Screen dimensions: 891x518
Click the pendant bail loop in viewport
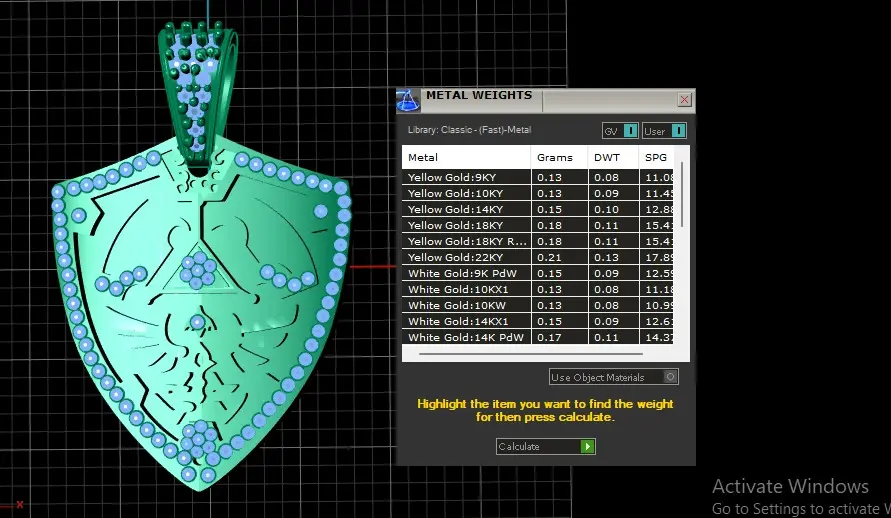click(x=199, y=97)
